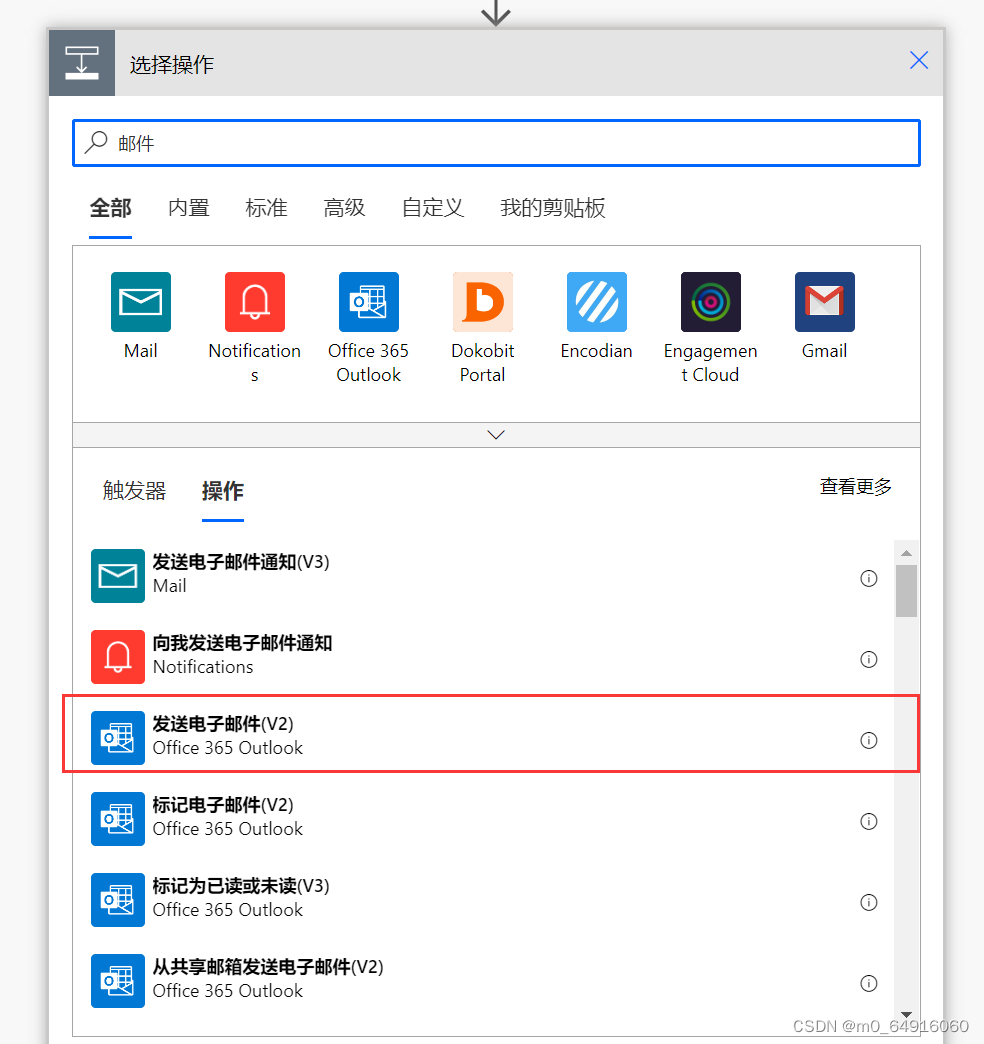Show info for 发送电子邮件(V2)
The image size is (984, 1044).
[x=869, y=740]
